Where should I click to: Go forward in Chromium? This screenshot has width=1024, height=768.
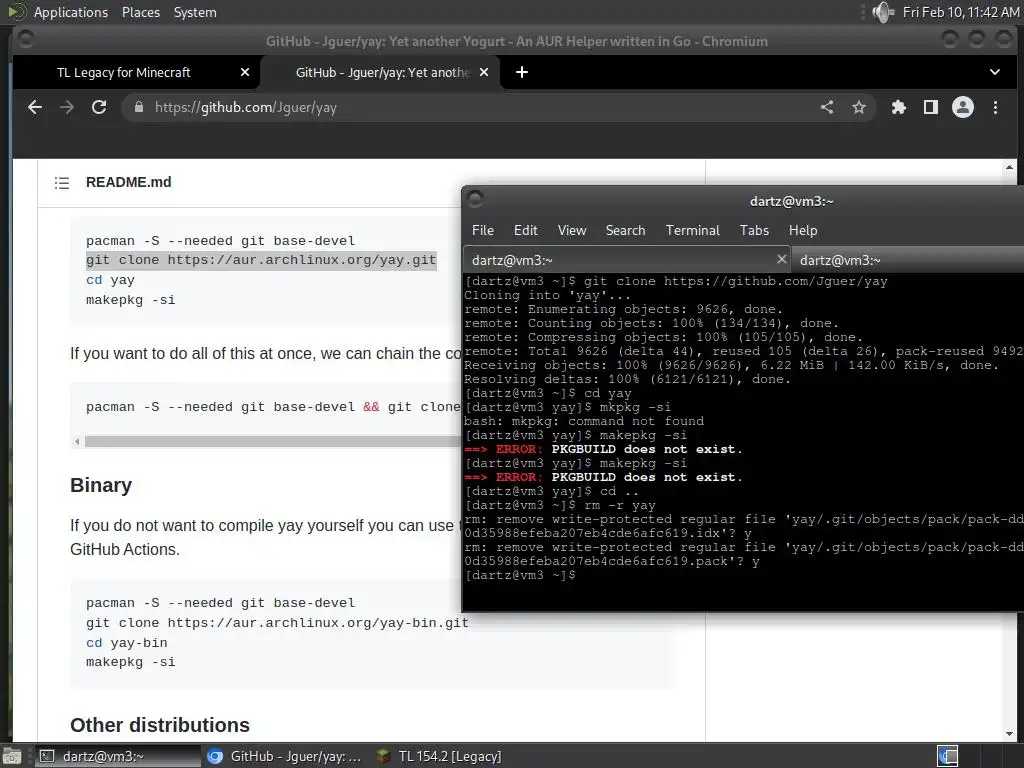[x=67, y=107]
